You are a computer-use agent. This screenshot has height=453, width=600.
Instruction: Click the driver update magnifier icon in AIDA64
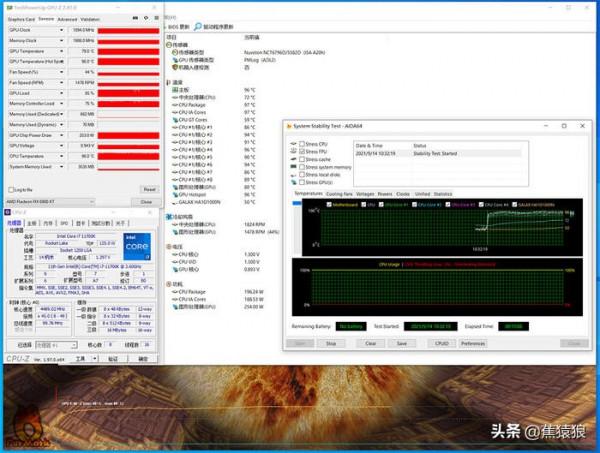(198, 26)
